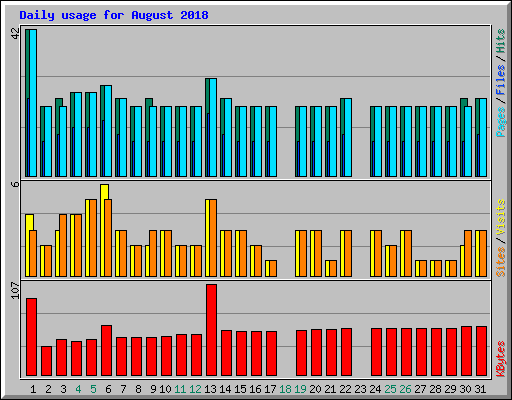Screen dimensions: 512x400
Task: Click the red KBytes bar for day 2
Action: (46, 361)
